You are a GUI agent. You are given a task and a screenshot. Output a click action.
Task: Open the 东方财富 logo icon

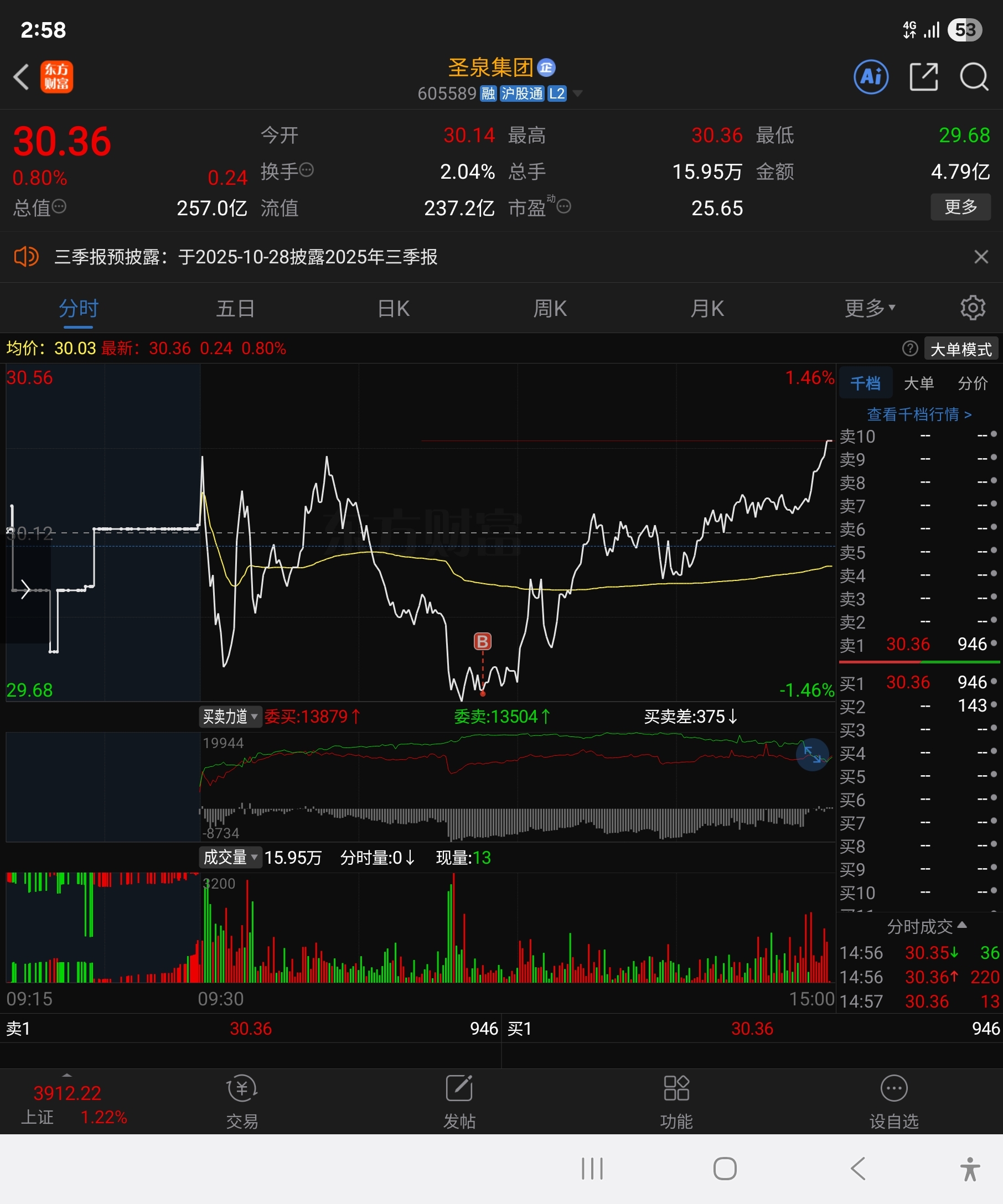click(57, 77)
